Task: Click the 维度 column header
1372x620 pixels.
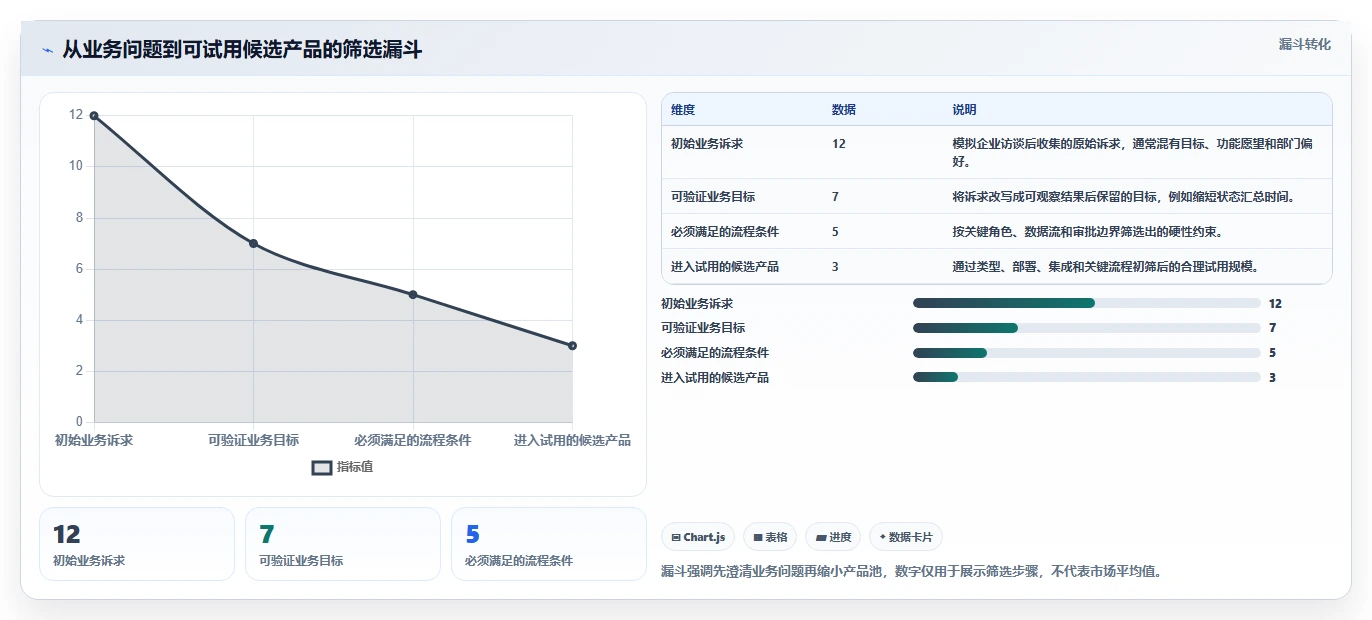Action: [683, 110]
